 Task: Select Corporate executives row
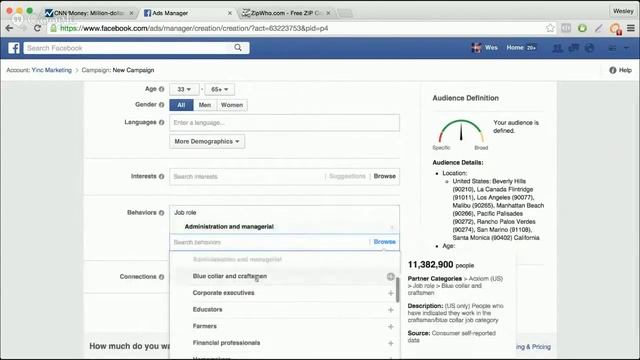coord(284,293)
